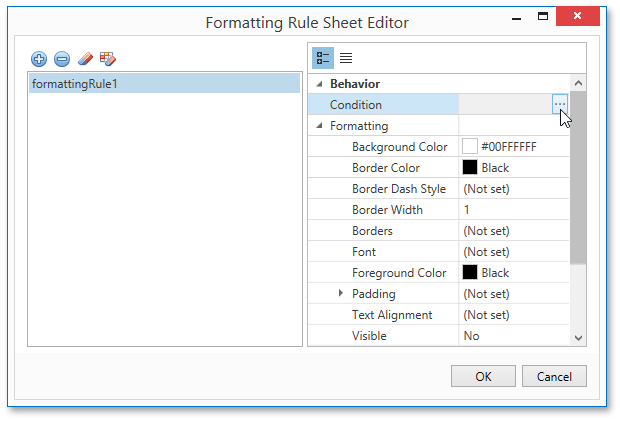Click the property grid scrollbar thumb
Screen dimensions: 620x421
tap(578, 177)
